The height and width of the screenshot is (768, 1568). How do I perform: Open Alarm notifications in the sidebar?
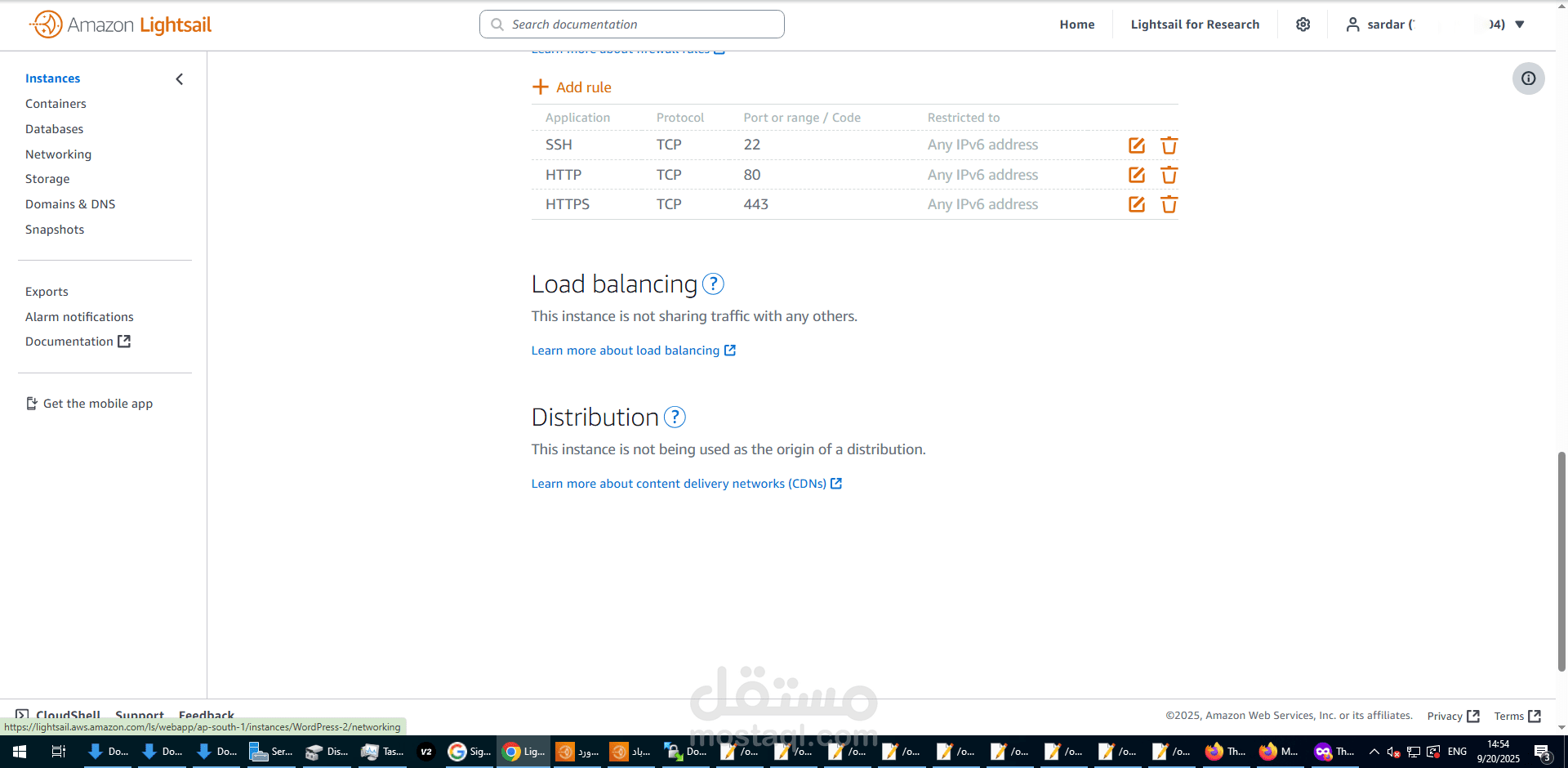click(79, 317)
